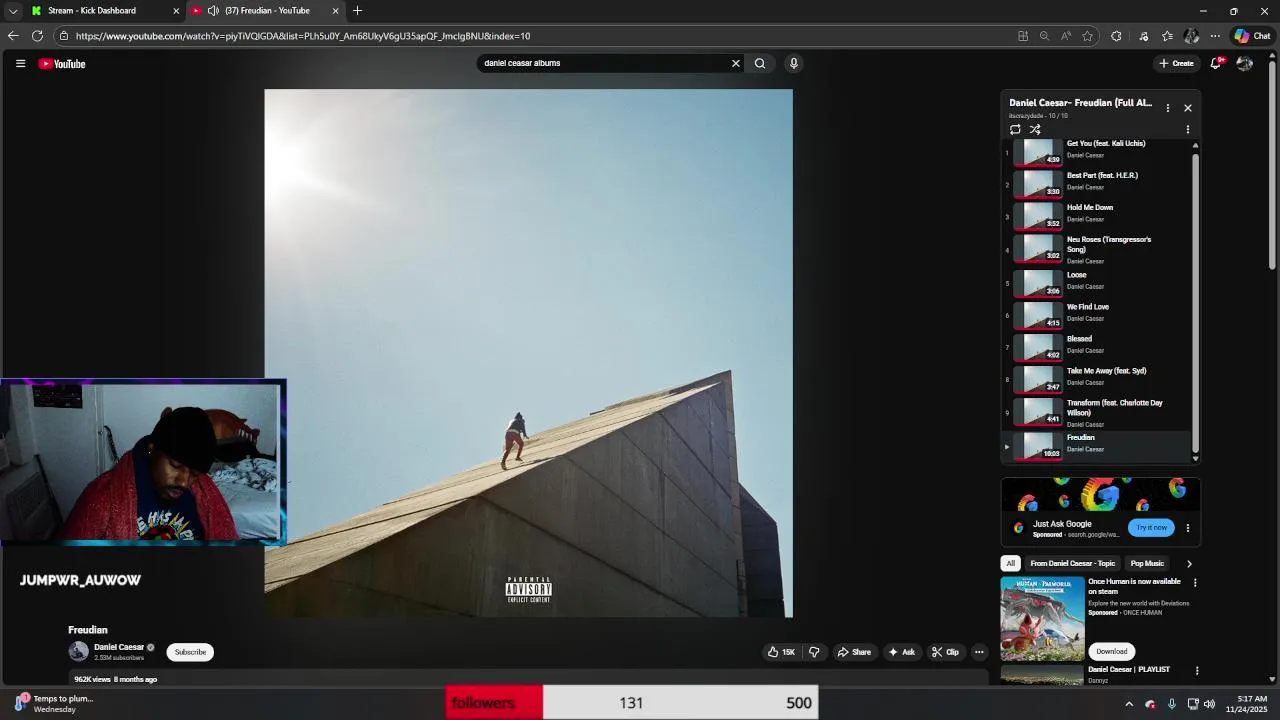Screen dimensions: 1280x720
Task: Subscribe to Daniel Caesar channel
Action: coord(190,652)
